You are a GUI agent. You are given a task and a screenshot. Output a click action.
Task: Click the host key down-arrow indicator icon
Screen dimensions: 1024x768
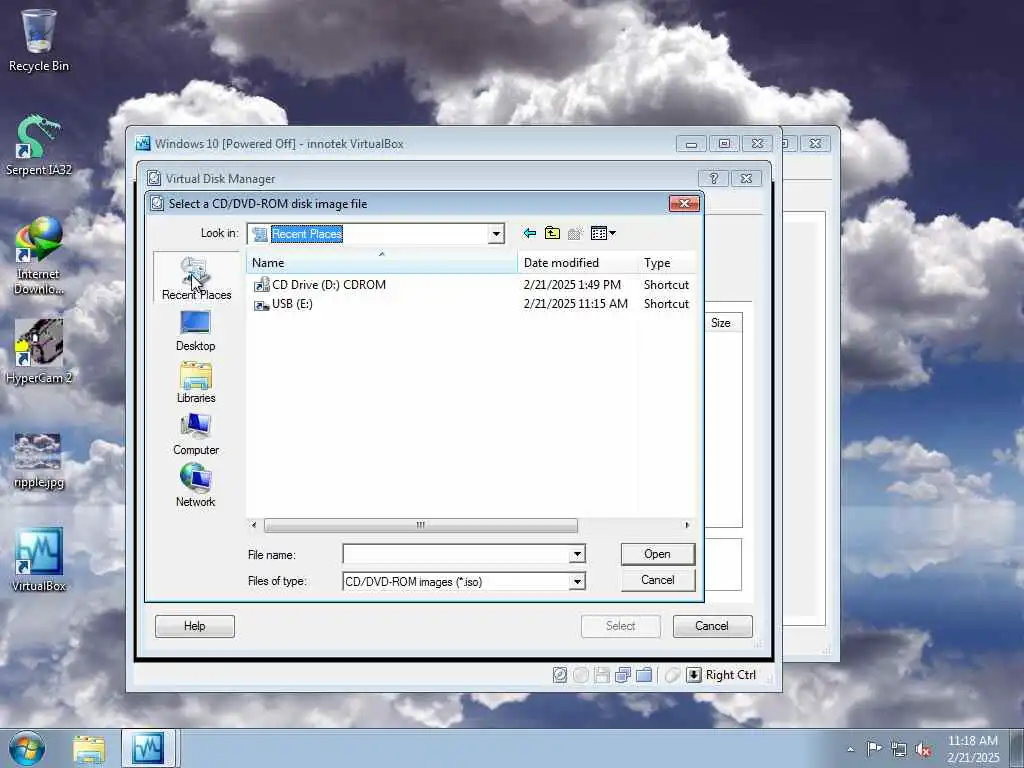[694, 675]
